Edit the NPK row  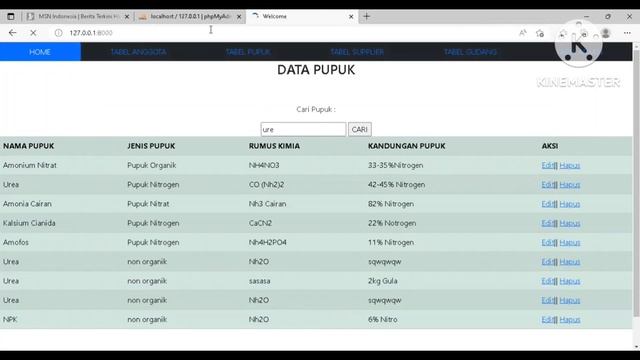[548, 319]
